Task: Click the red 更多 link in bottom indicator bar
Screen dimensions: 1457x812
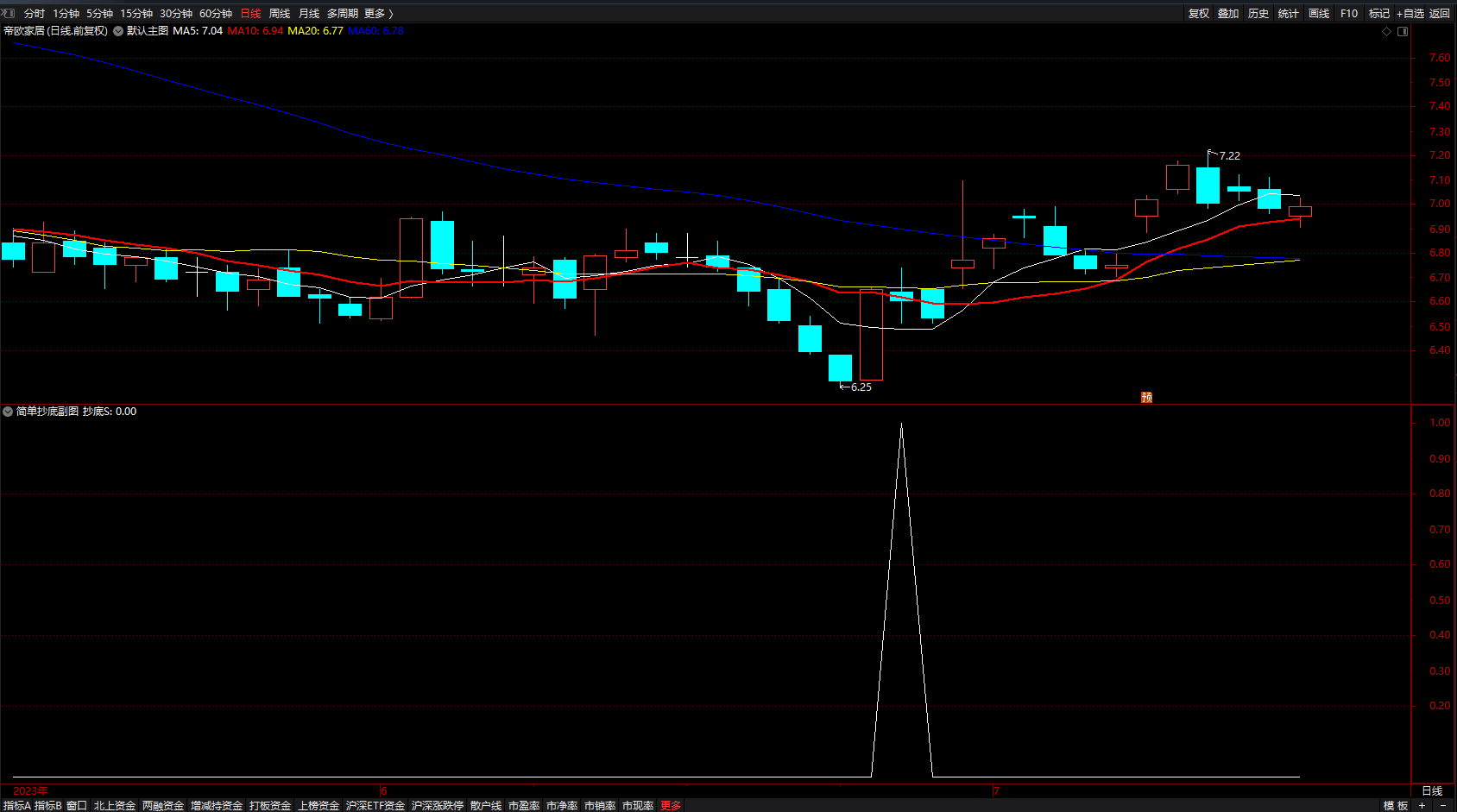Action: point(671,805)
